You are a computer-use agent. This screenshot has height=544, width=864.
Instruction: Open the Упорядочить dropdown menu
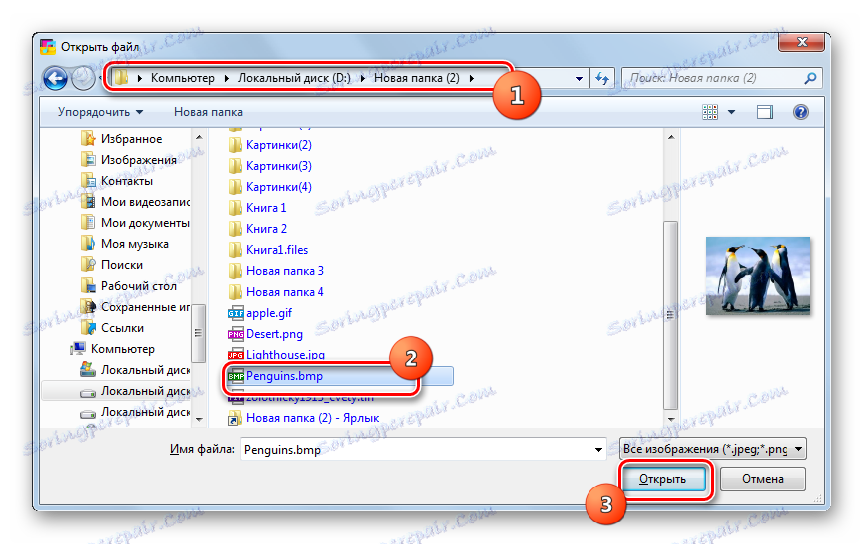coord(100,112)
